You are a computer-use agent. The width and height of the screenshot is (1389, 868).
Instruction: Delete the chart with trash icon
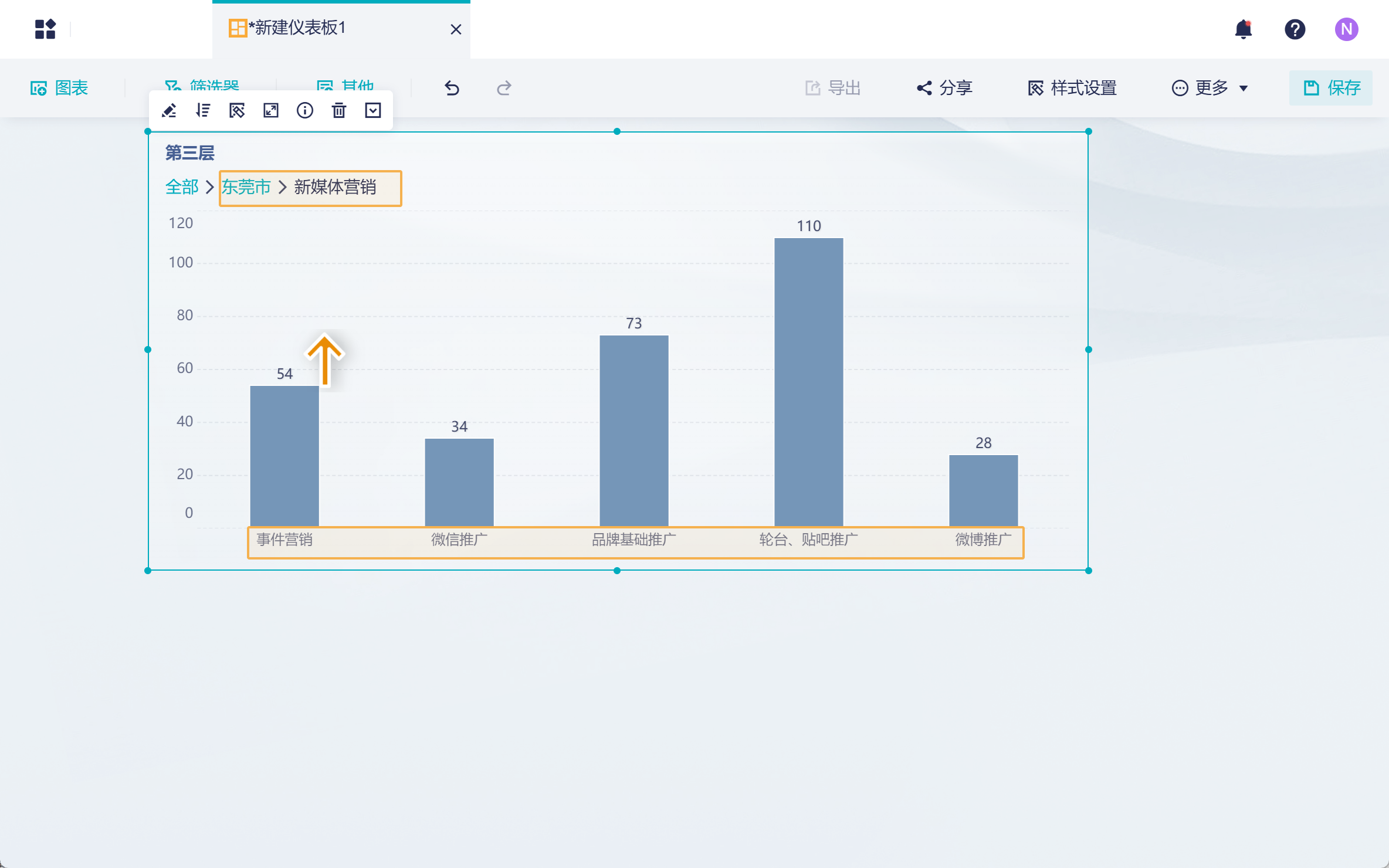point(339,110)
